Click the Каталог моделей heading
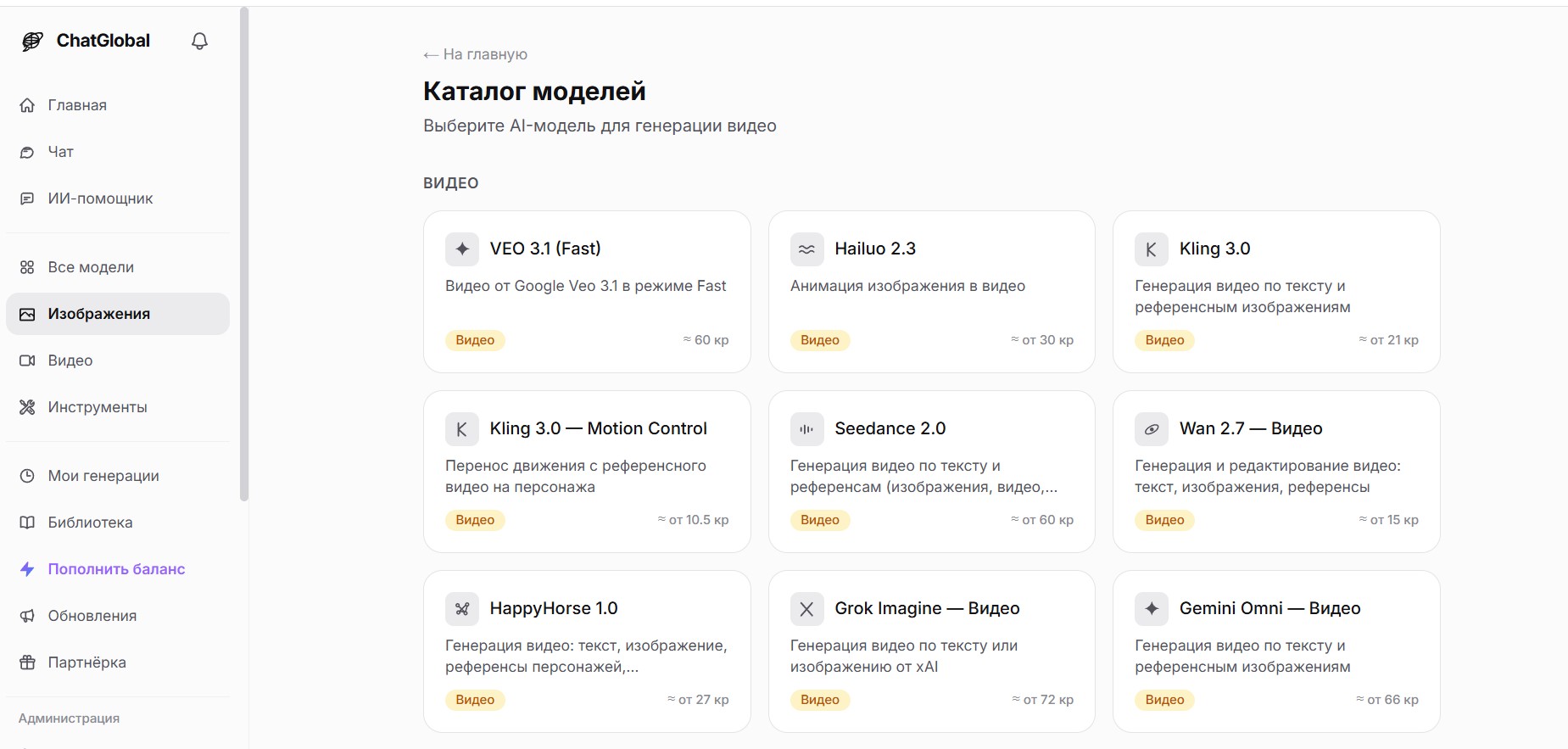Viewport: 1568px width, 749px height. click(534, 91)
